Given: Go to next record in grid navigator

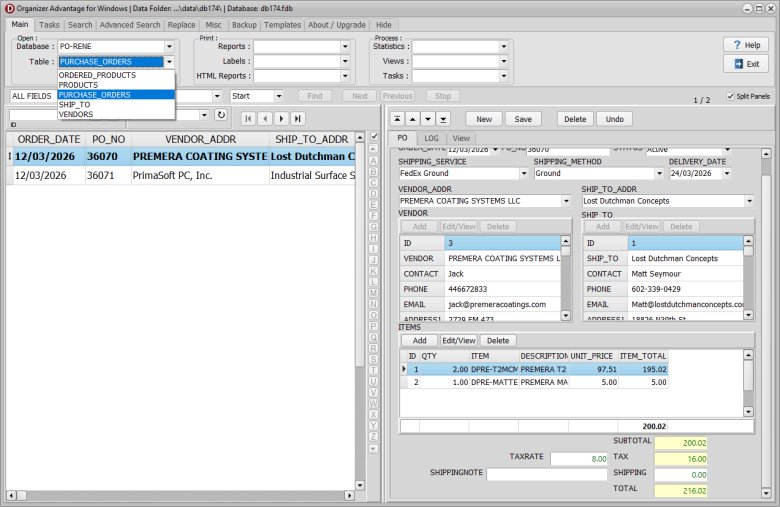Looking at the screenshot, I should 282,117.
